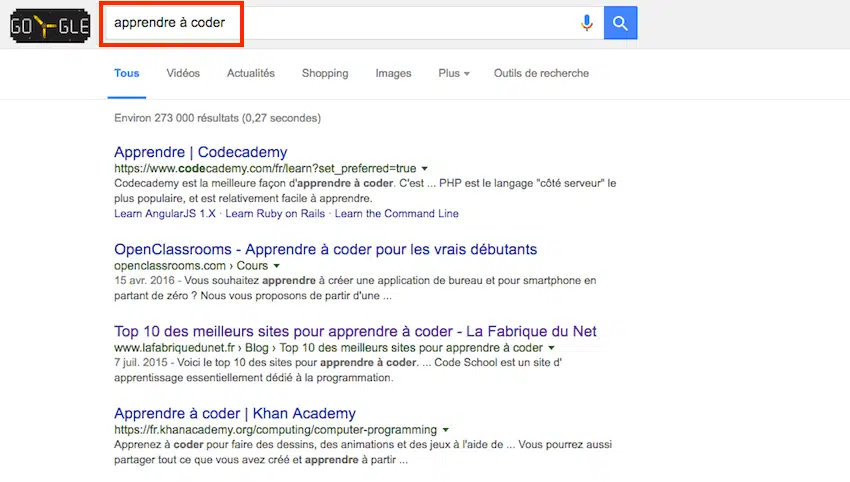Open Outils de recherche options

click(x=541, y=73)
